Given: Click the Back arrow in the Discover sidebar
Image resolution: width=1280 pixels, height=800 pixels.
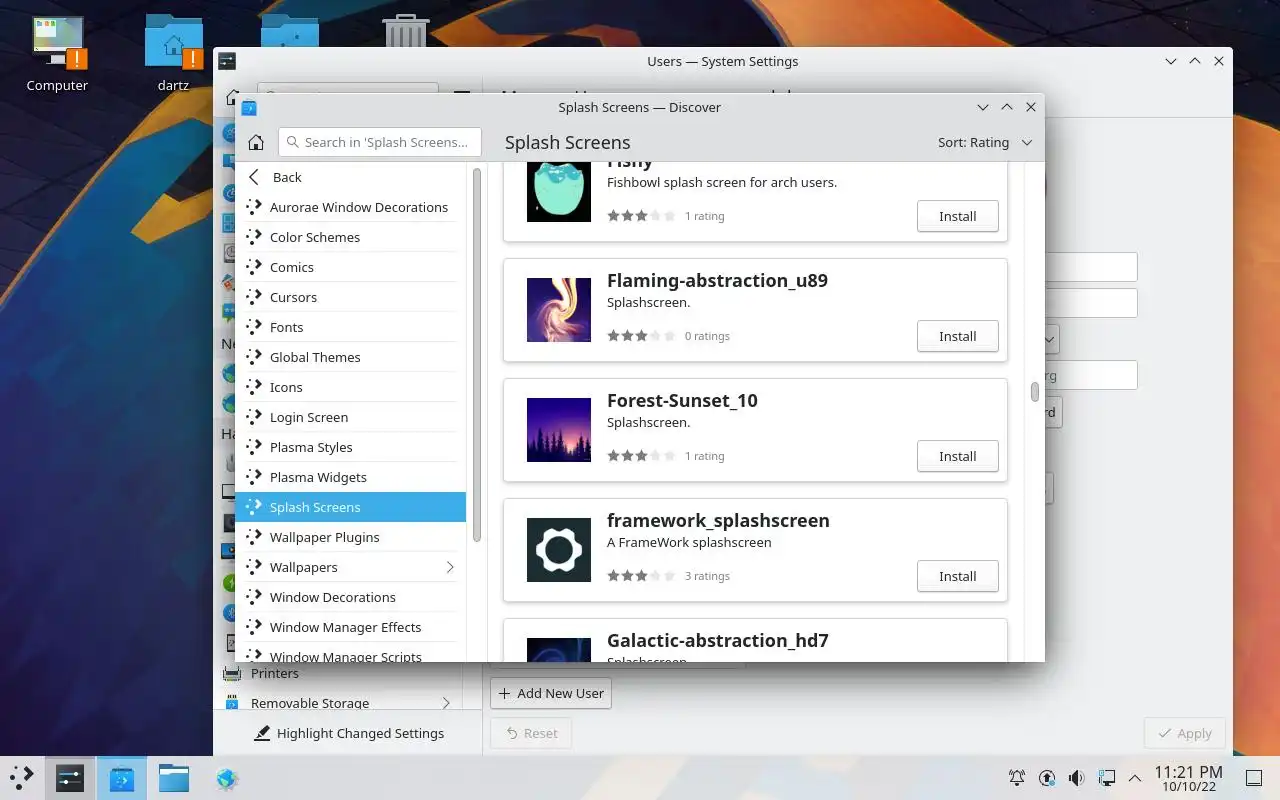Looking at the screenshot, I should click(x=254, y=177).
